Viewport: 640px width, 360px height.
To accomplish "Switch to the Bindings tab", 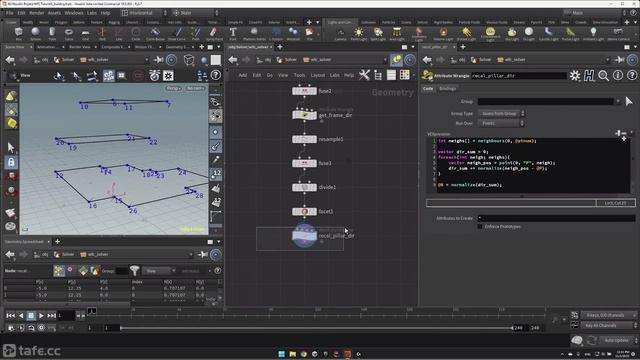I will tap(448, 89).
